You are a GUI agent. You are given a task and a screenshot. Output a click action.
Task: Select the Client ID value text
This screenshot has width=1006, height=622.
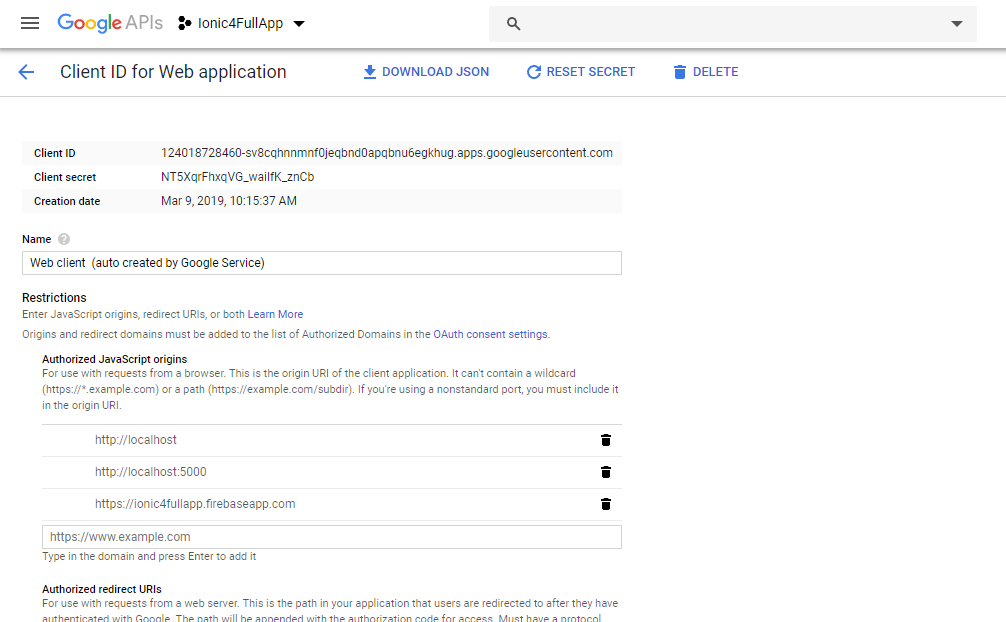coord(387,153)
